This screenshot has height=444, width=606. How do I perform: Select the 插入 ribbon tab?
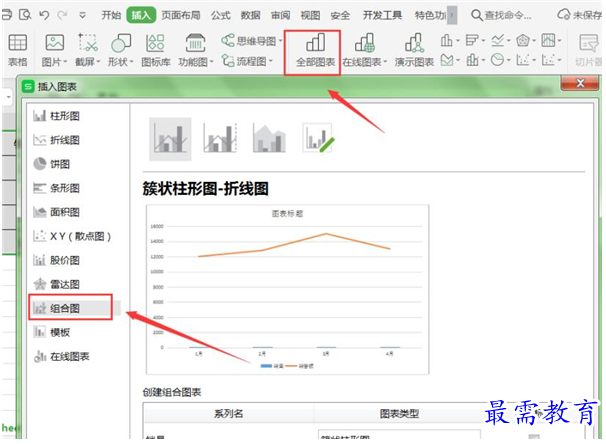pos(141,15)
